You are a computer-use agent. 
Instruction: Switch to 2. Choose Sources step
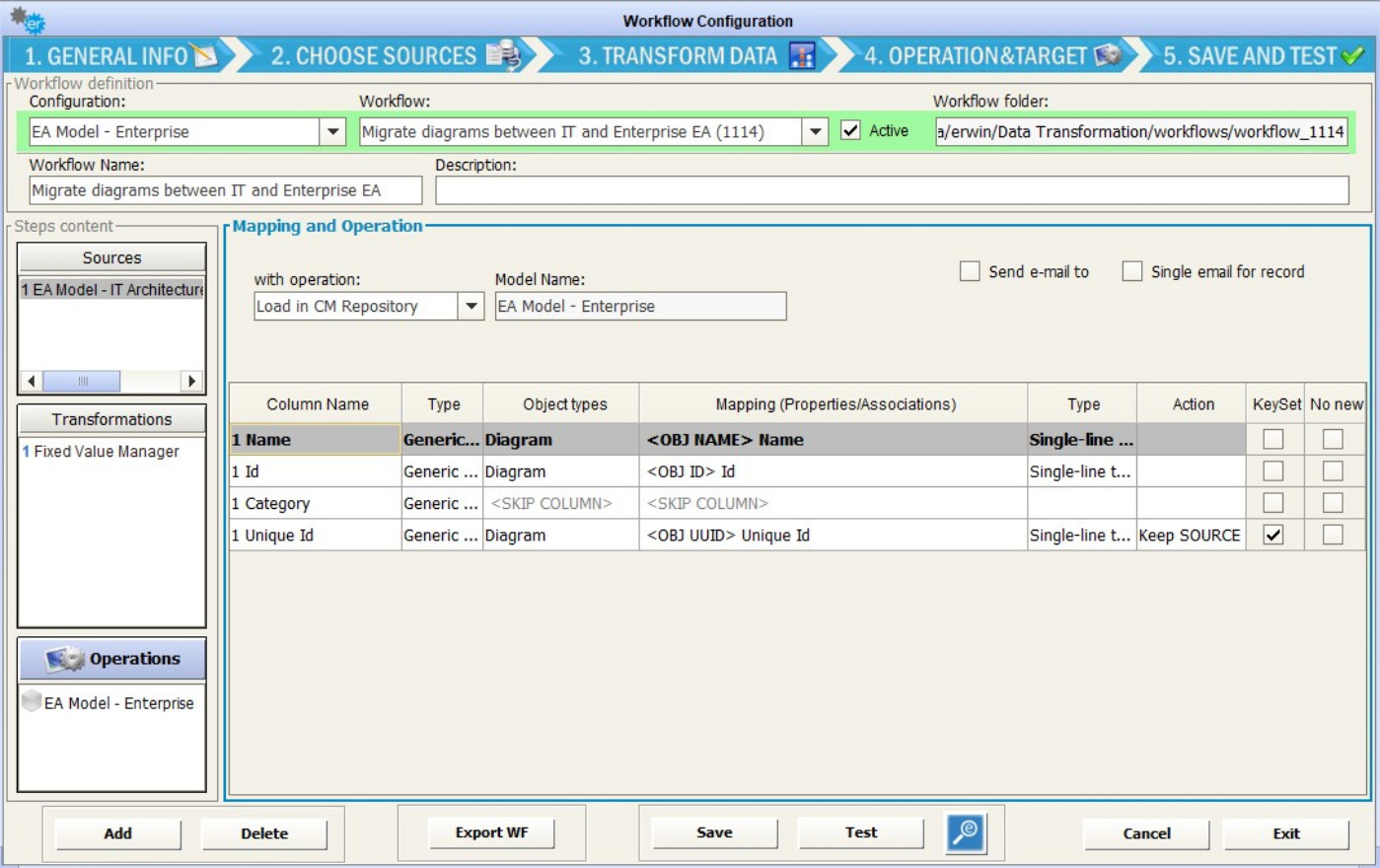[374, 56]
